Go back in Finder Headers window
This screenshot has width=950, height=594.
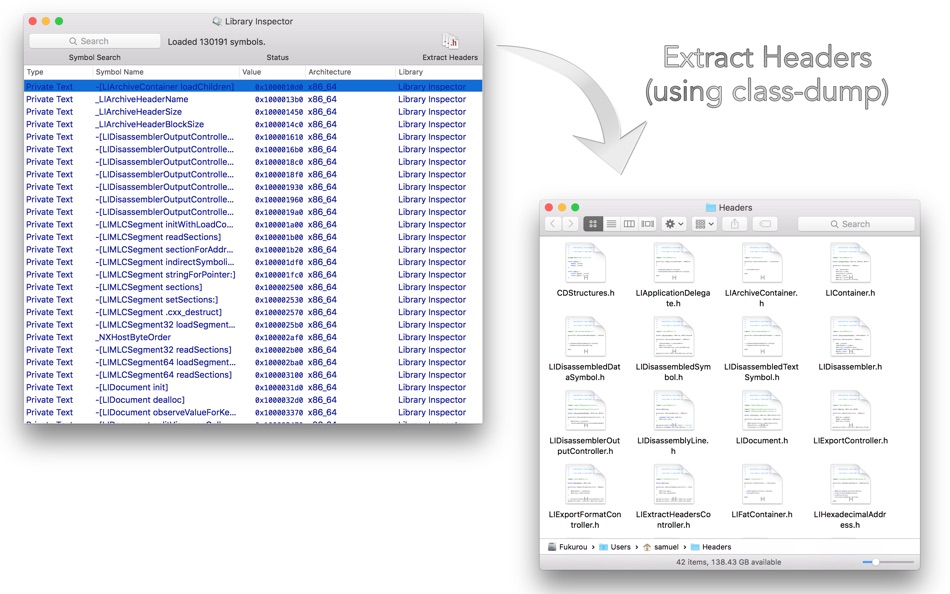point(553,224)
